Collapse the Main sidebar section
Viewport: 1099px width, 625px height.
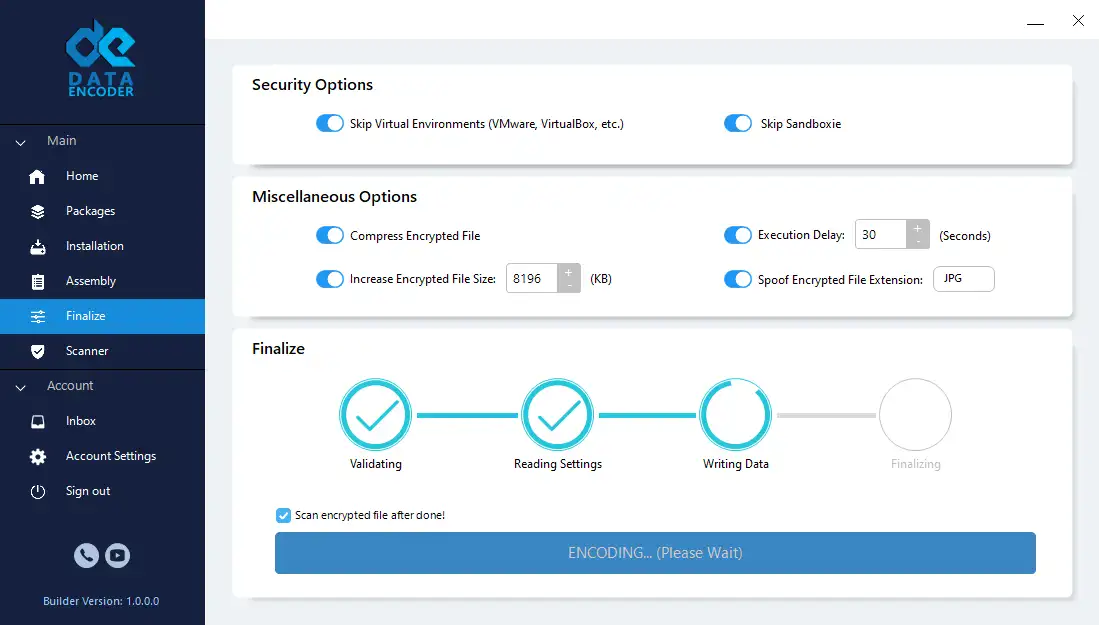(21, 142)
